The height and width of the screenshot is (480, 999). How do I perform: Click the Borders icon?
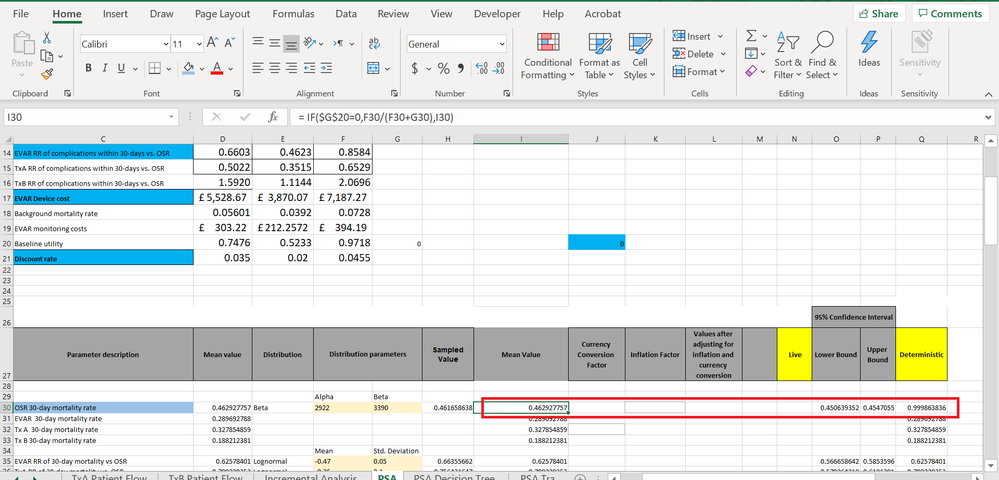(x=154, y=68)
